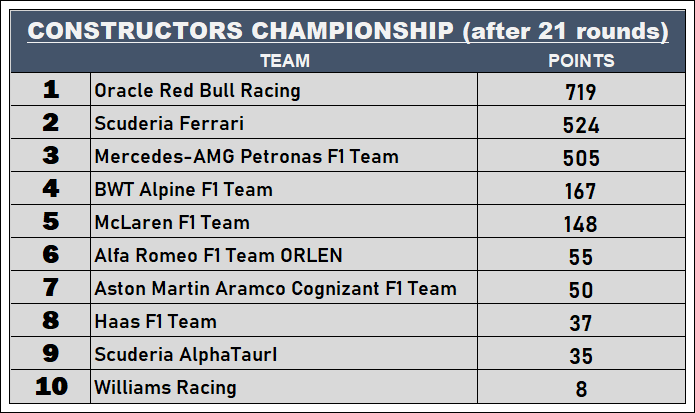Select the 524 points cell
The height and width of the screenshot is (413, 695).
point(581,125)
